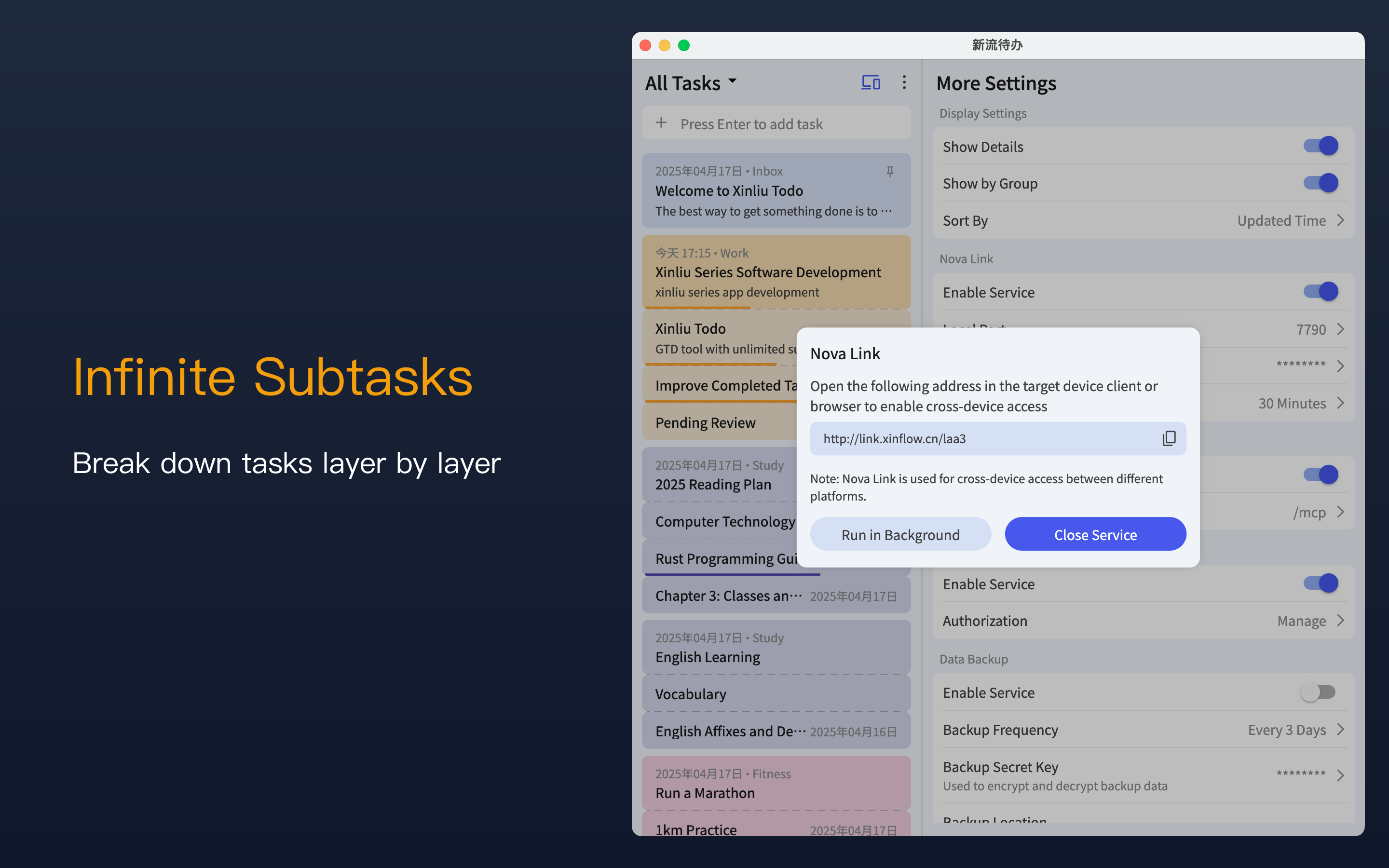Select the Xinliu Todo subtask
Viewport: 1389px width, 868px height.
(x=720, y=338)
